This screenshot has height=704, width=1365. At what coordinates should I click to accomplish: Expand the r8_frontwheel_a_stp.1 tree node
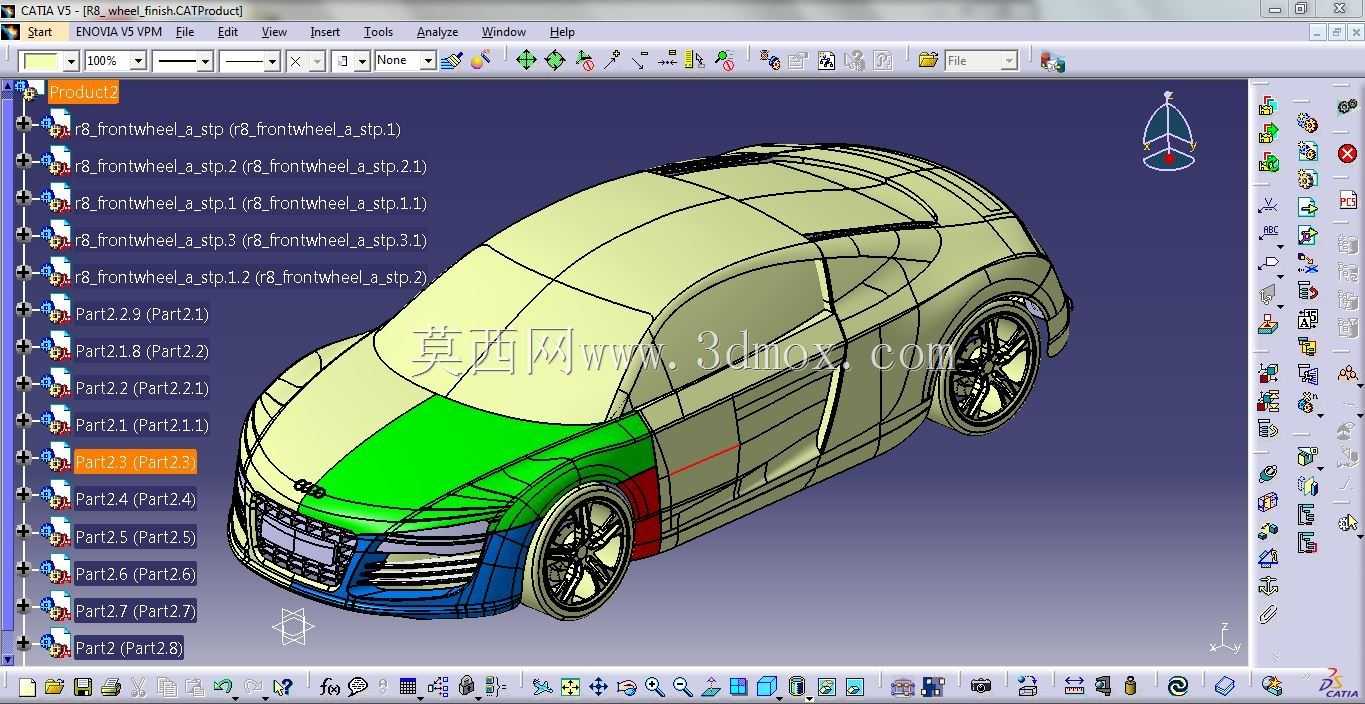(23, 198)
